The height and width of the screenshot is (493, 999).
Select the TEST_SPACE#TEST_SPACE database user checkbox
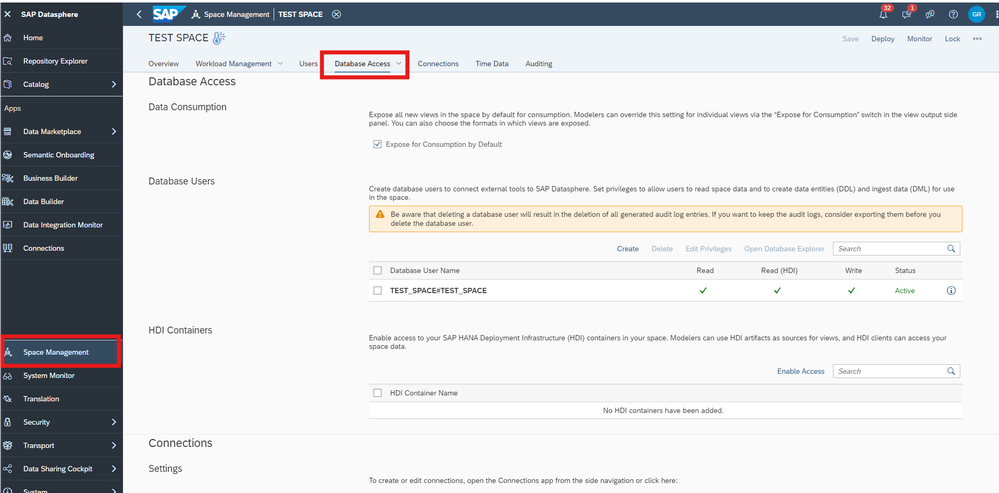(377, 291)
